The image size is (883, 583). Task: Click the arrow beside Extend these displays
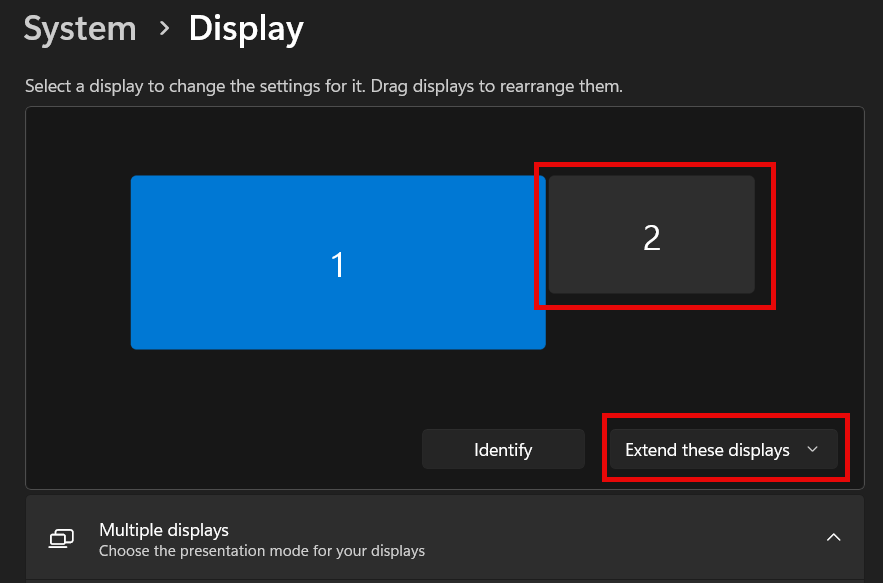(x=812, y=450)
